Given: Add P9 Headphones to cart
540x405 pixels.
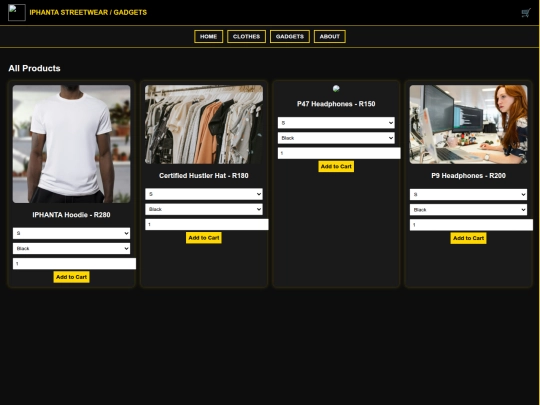Looking at the screenshot, I should 468,238.
